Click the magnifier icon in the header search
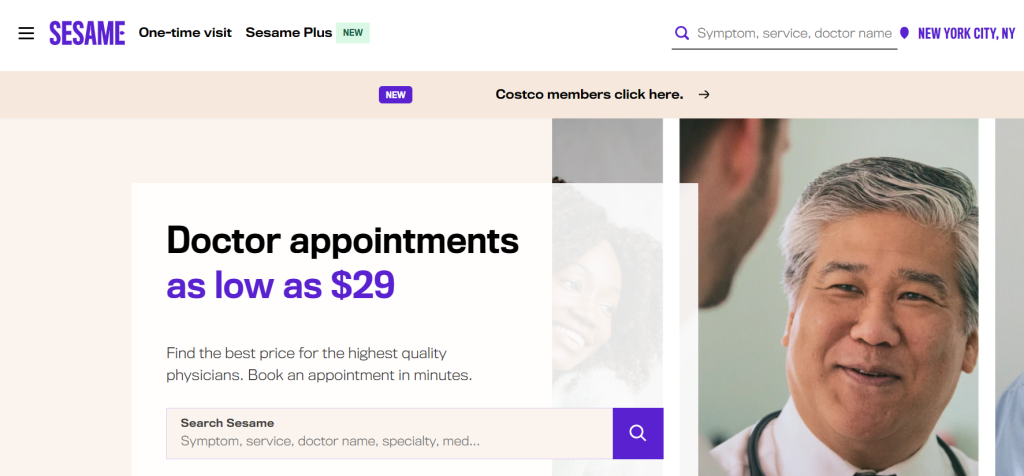The height and width of the screenshot is (476, 1024). [x=682, y=33]
